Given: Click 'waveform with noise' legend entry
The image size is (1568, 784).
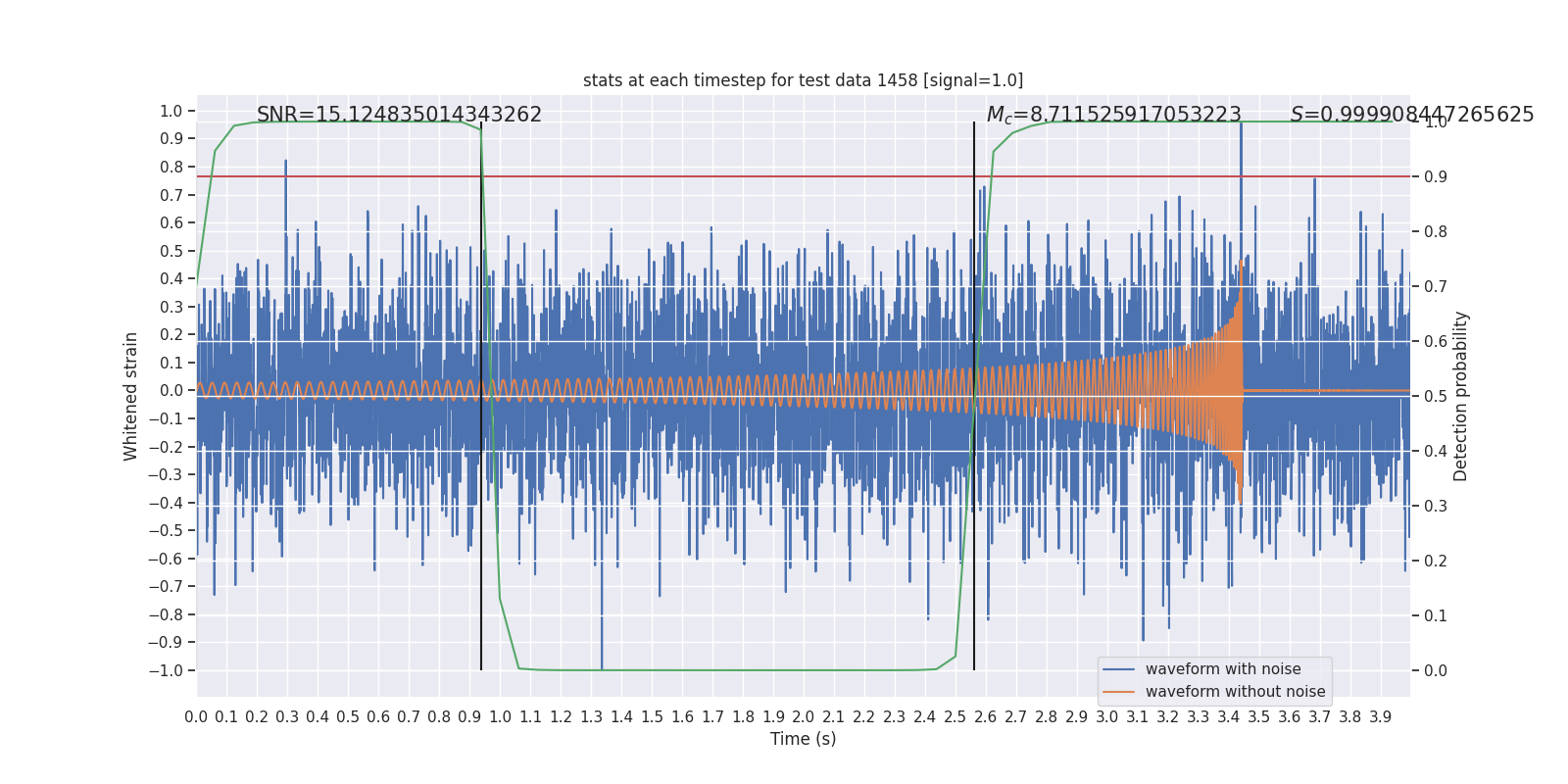Looking at the screenshot, I should [1223, 669].
